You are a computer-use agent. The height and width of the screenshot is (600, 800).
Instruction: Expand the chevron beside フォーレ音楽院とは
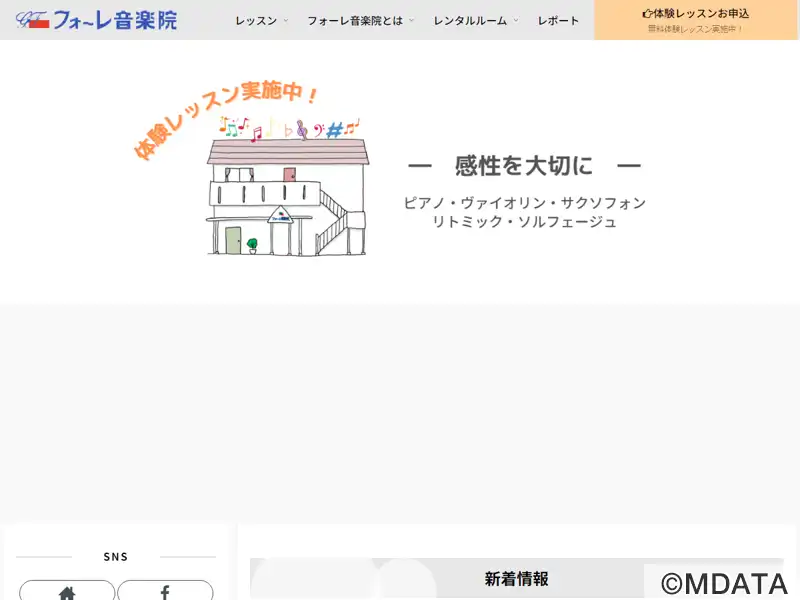pyautogui.click(x=411, y=20)
